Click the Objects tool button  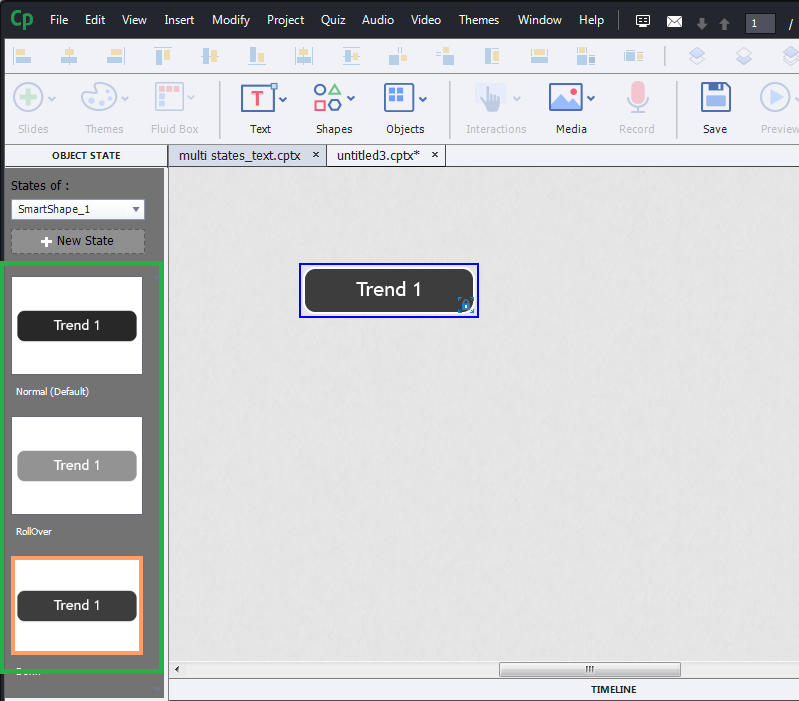tap(398, 97)
